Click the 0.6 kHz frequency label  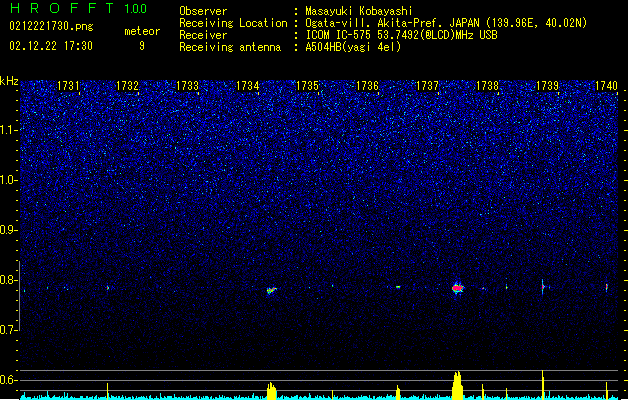(9, 380)
